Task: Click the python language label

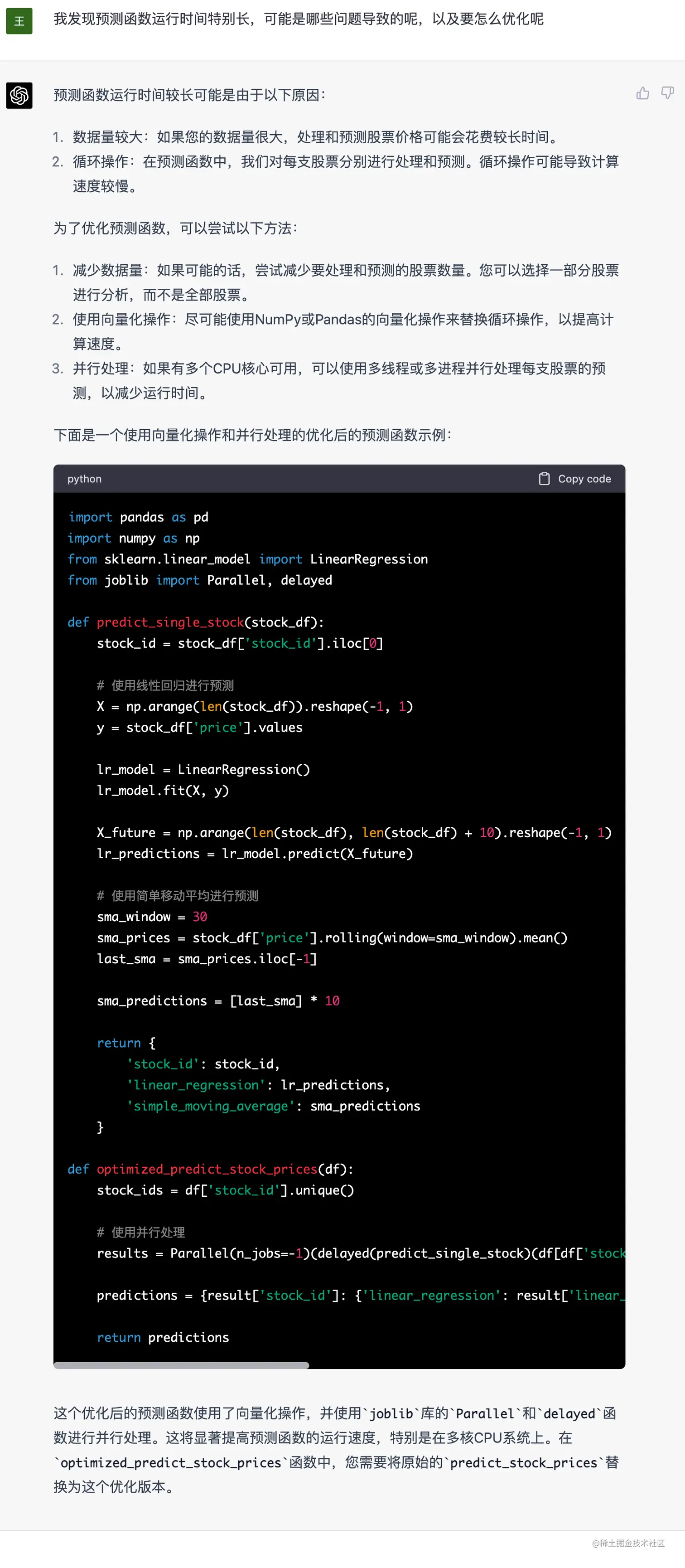Action: [x=85, y=479]
